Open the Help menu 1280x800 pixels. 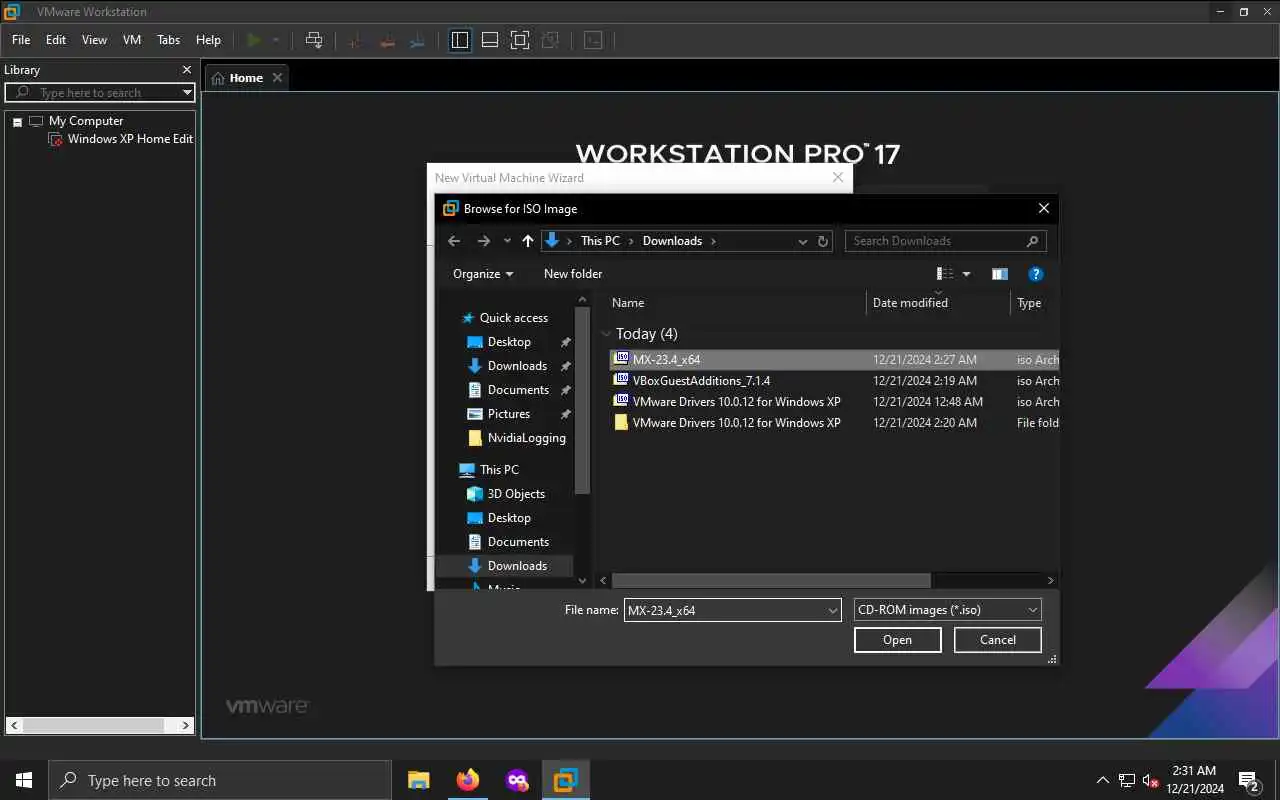pyautogui.click(x=208, y=40)
